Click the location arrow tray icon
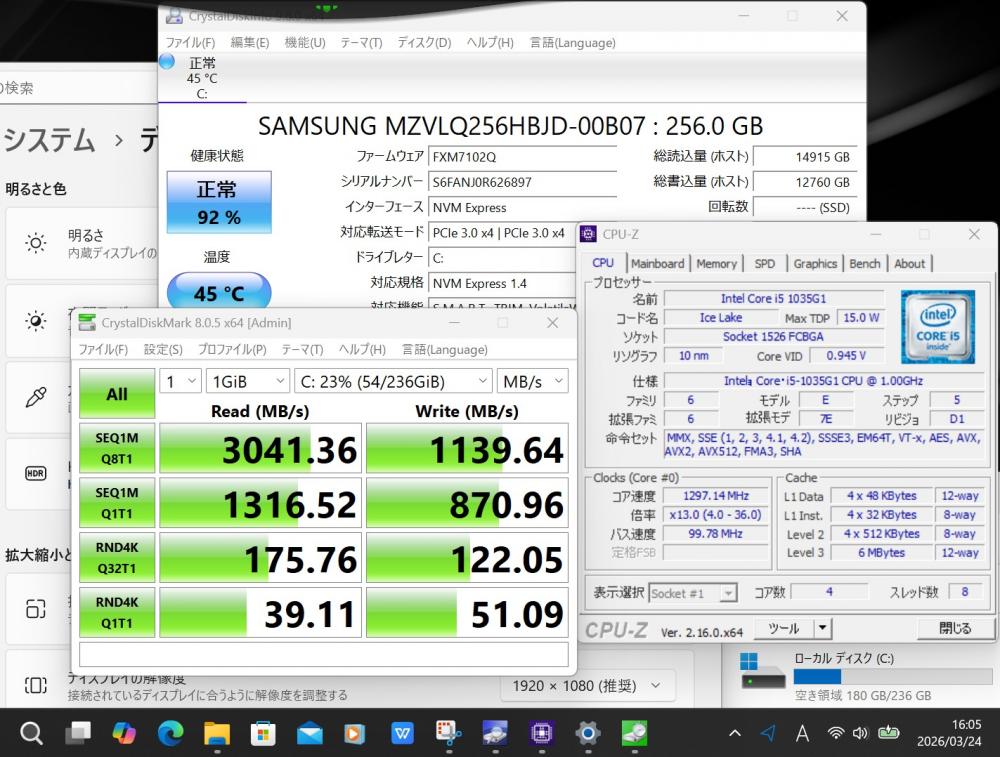This screenshot has height=757, width=1000. tap(768, 733)
